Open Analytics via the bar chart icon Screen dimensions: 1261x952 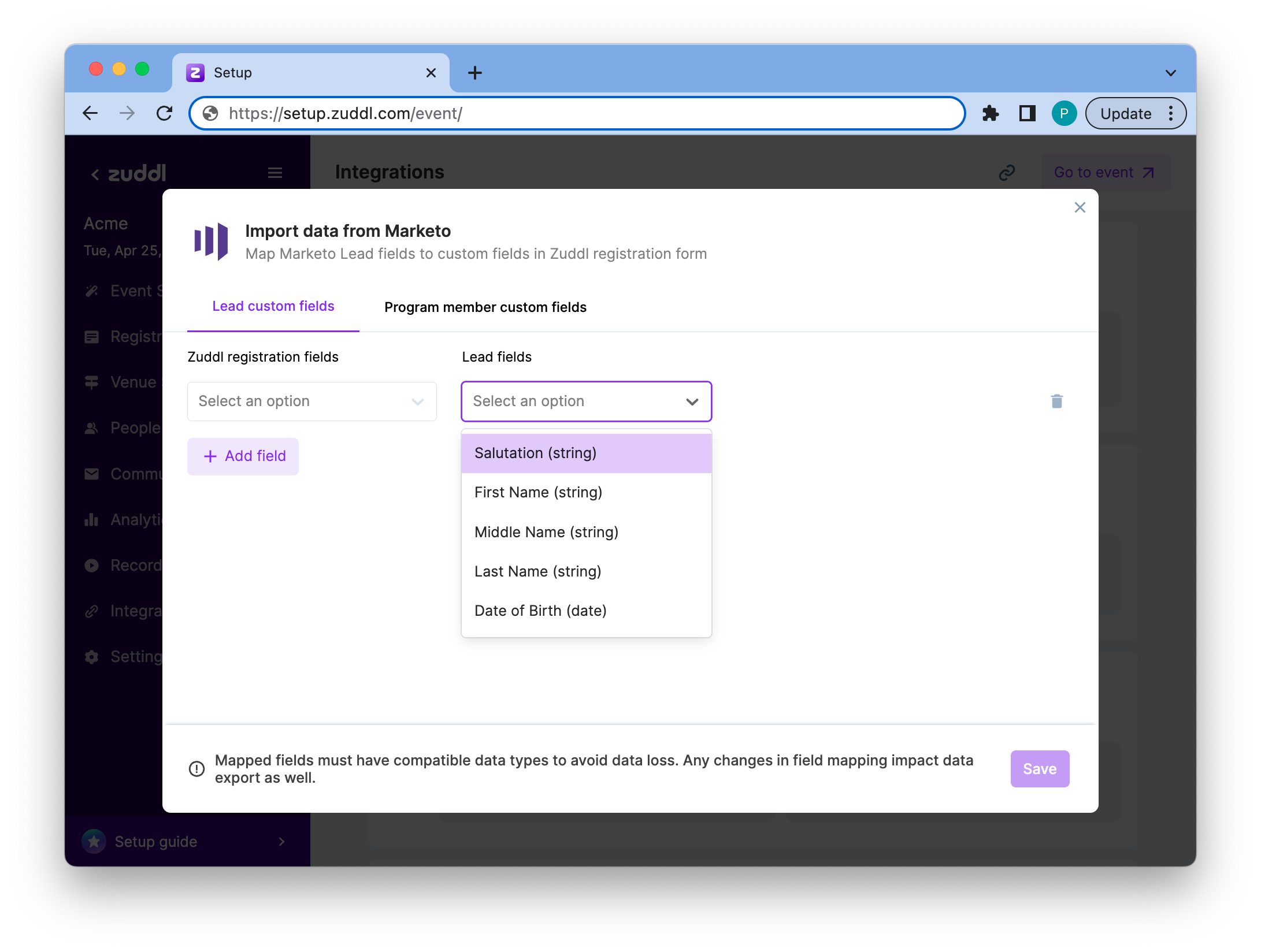pyautogui.click(x=92, y=519)
